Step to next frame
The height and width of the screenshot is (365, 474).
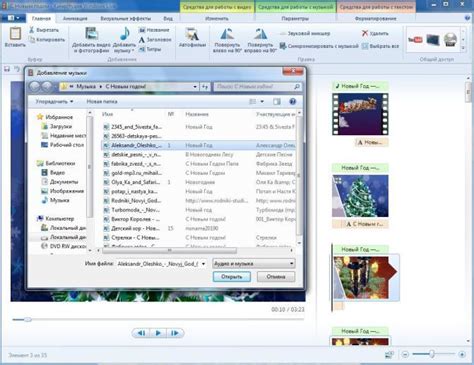[175, 333]
